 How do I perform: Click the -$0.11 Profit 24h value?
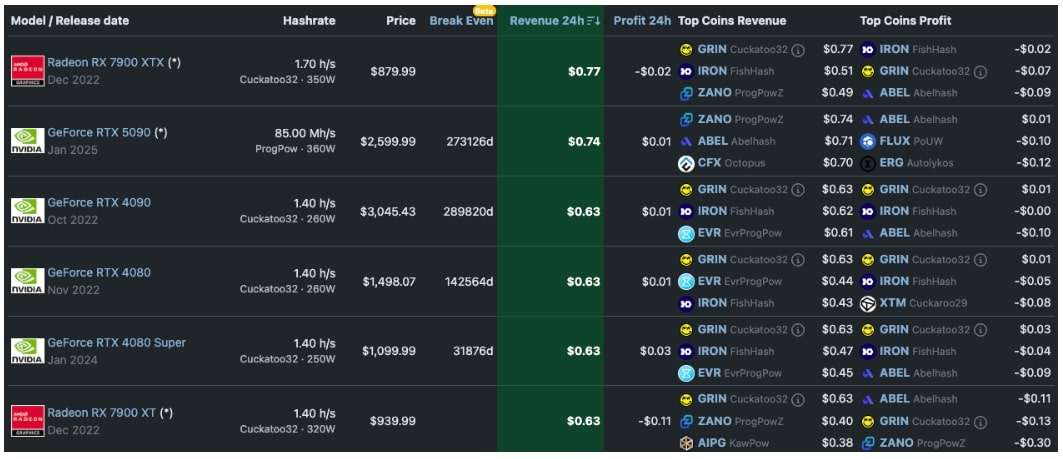pos(654,421)
